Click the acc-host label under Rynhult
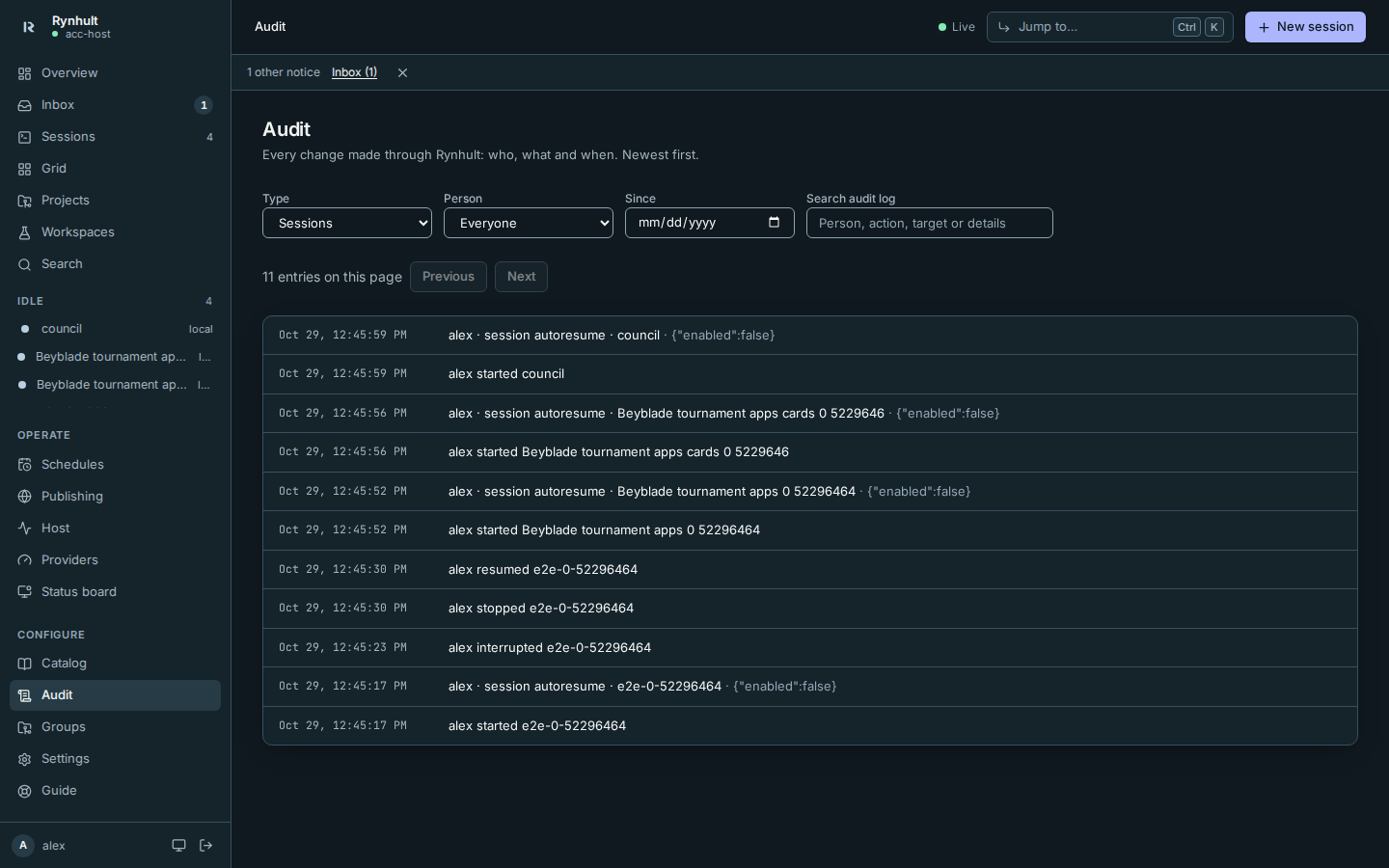 tap(88, 35)
